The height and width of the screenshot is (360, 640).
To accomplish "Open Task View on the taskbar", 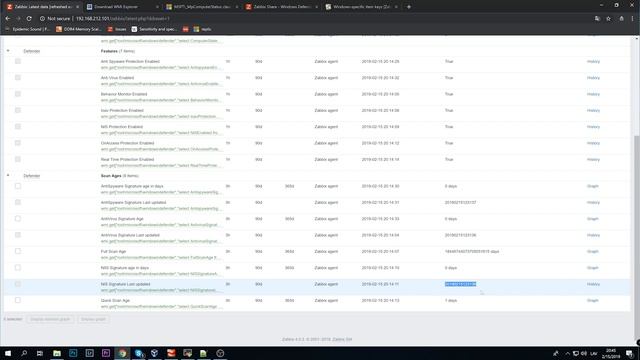I will 40,353.
